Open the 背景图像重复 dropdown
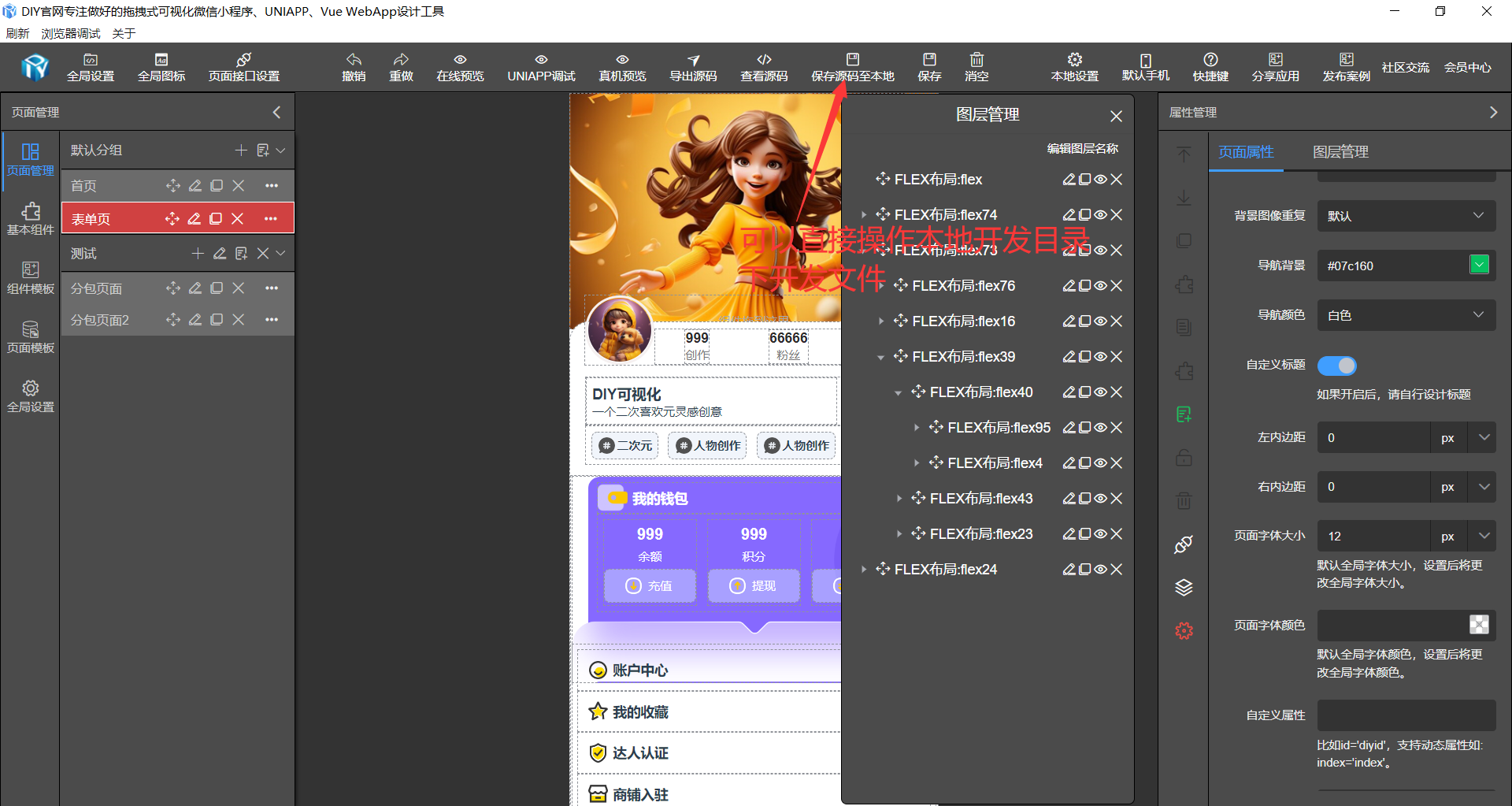The width and height of the screenshot is (1512, 806). click(x=1406, y=215)
